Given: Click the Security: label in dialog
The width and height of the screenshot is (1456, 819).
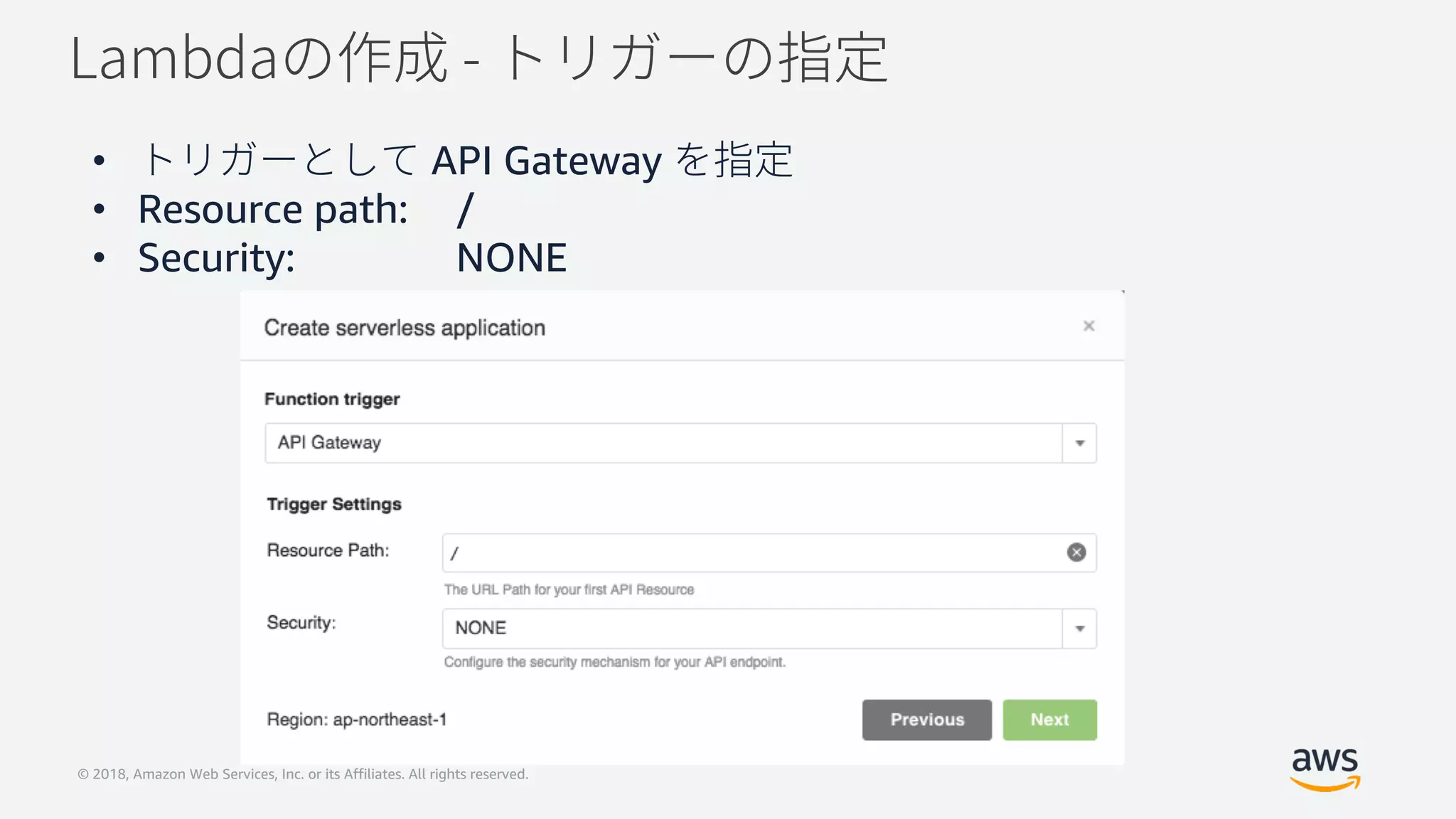Looking at the screenshot, I should tap(301, 623).
